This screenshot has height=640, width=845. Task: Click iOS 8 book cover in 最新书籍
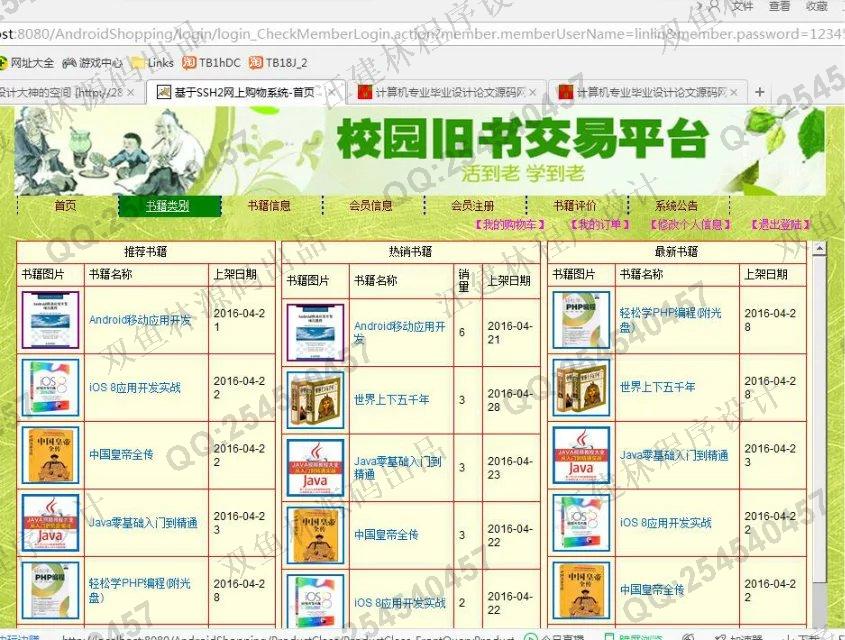point(581,523)
